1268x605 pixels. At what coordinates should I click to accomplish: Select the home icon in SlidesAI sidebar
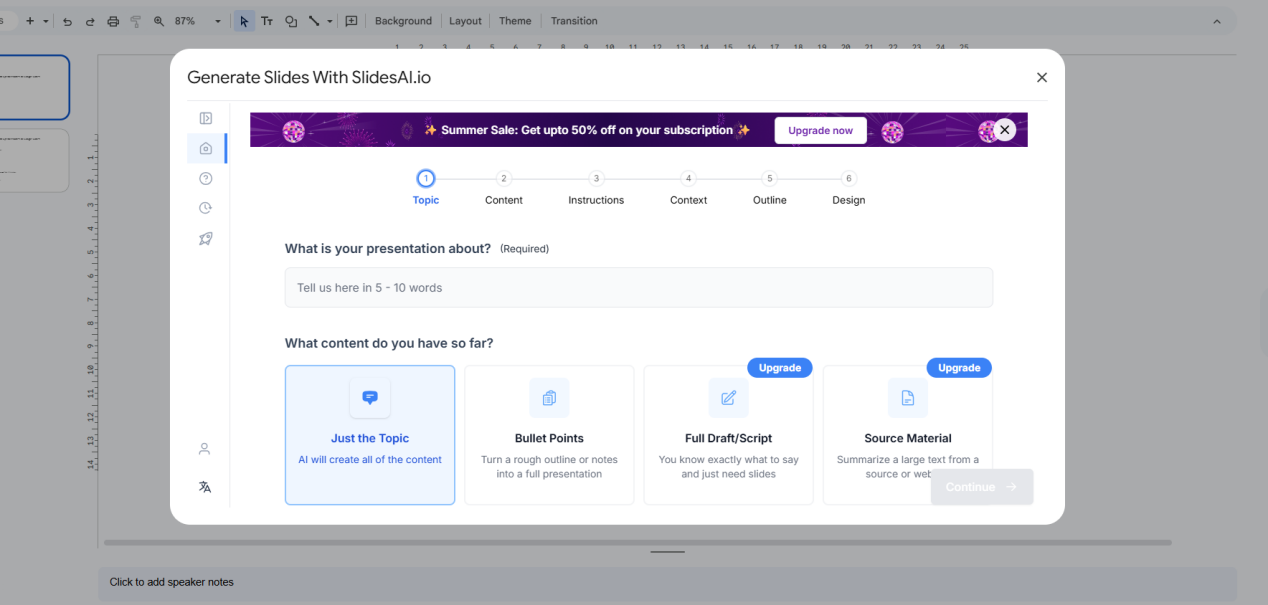pos(205,147)
